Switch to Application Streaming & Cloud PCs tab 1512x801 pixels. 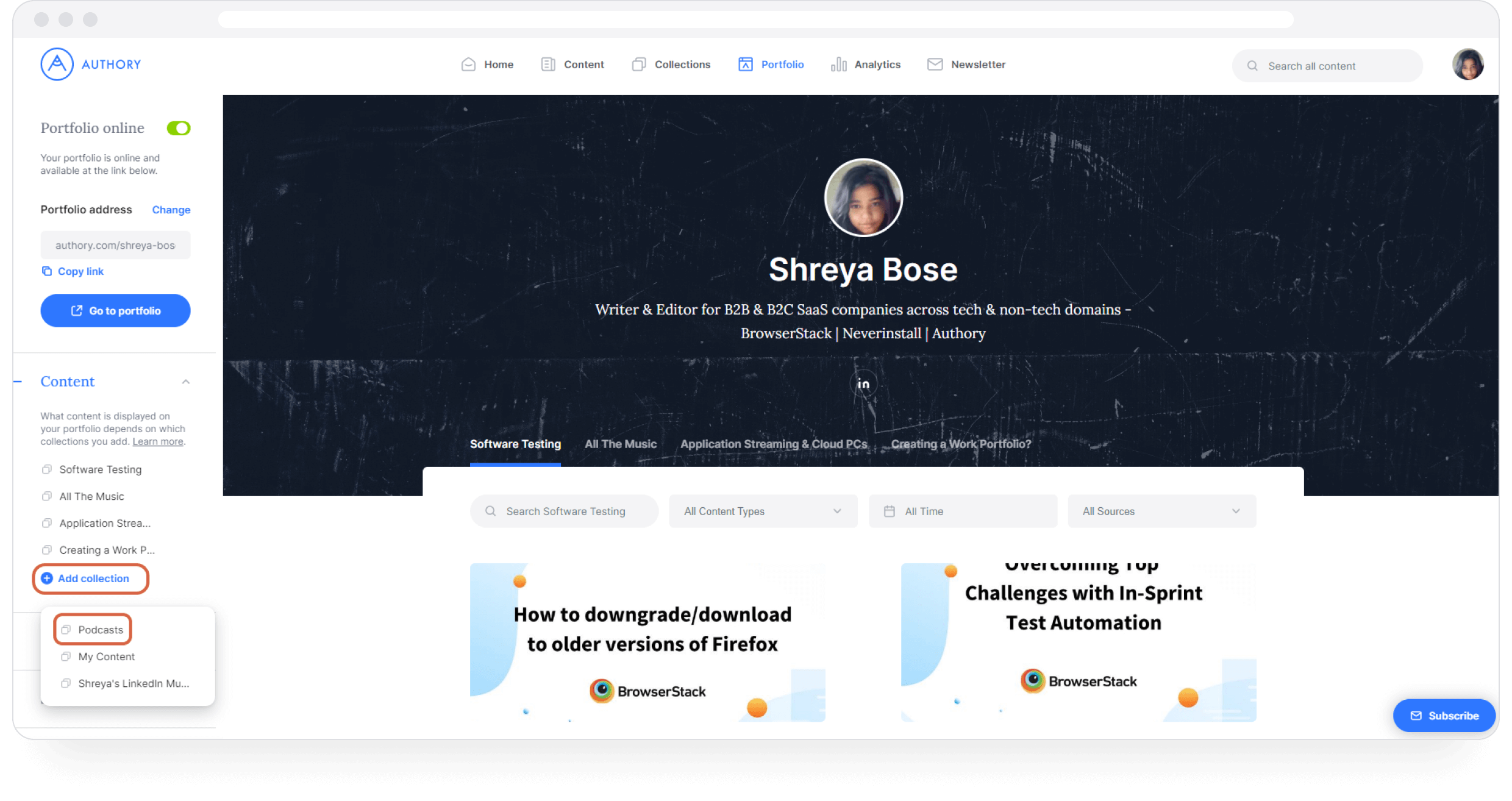(x=775, y=443)
